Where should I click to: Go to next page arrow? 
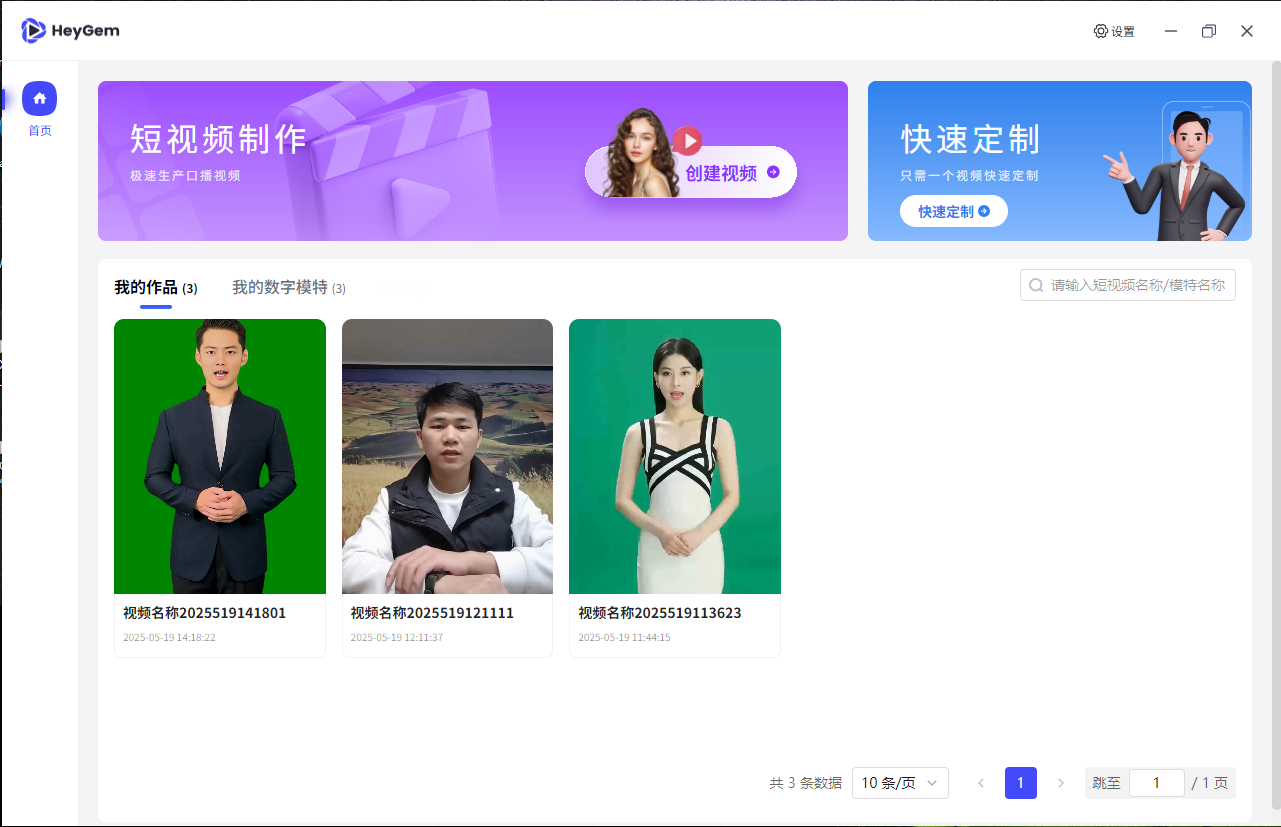click(x=1061, y=783)
